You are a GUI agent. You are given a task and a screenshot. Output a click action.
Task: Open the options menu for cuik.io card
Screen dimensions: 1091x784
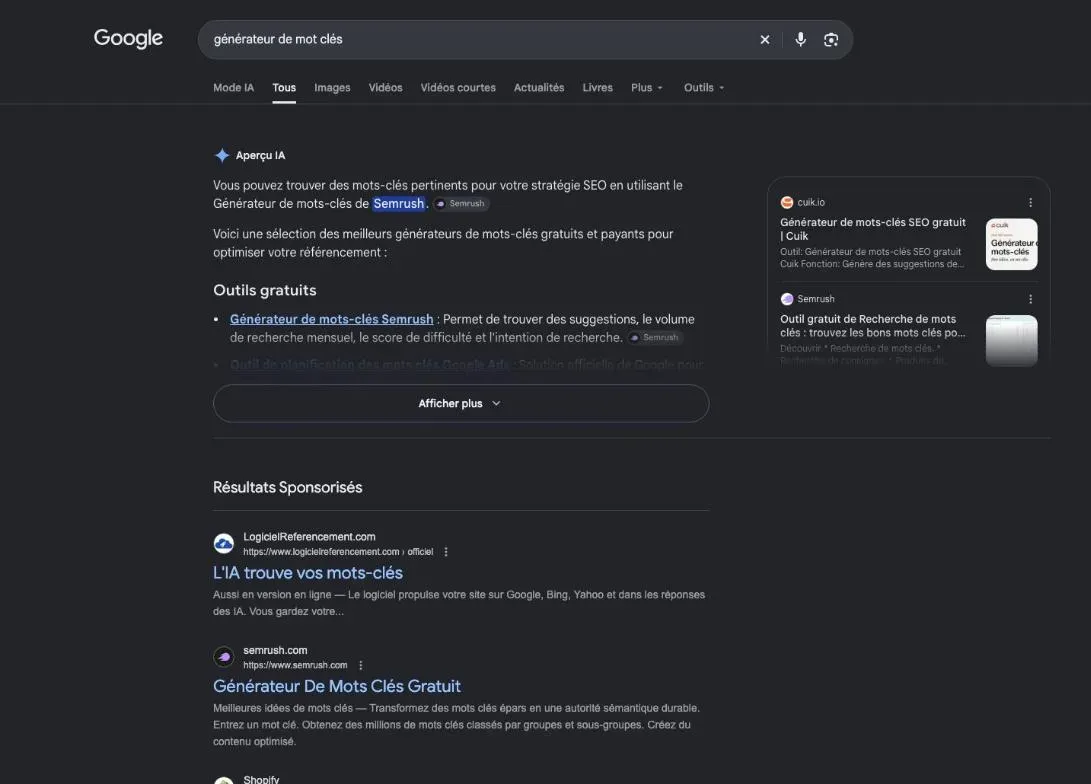click(x=1030, y=202)
